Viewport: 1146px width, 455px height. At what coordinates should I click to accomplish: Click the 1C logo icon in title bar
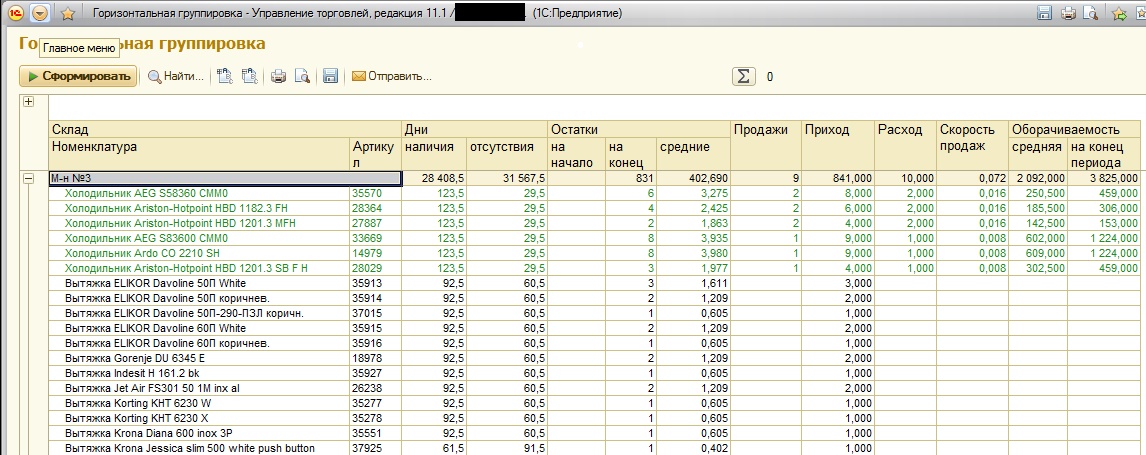(x=16, y=13)
